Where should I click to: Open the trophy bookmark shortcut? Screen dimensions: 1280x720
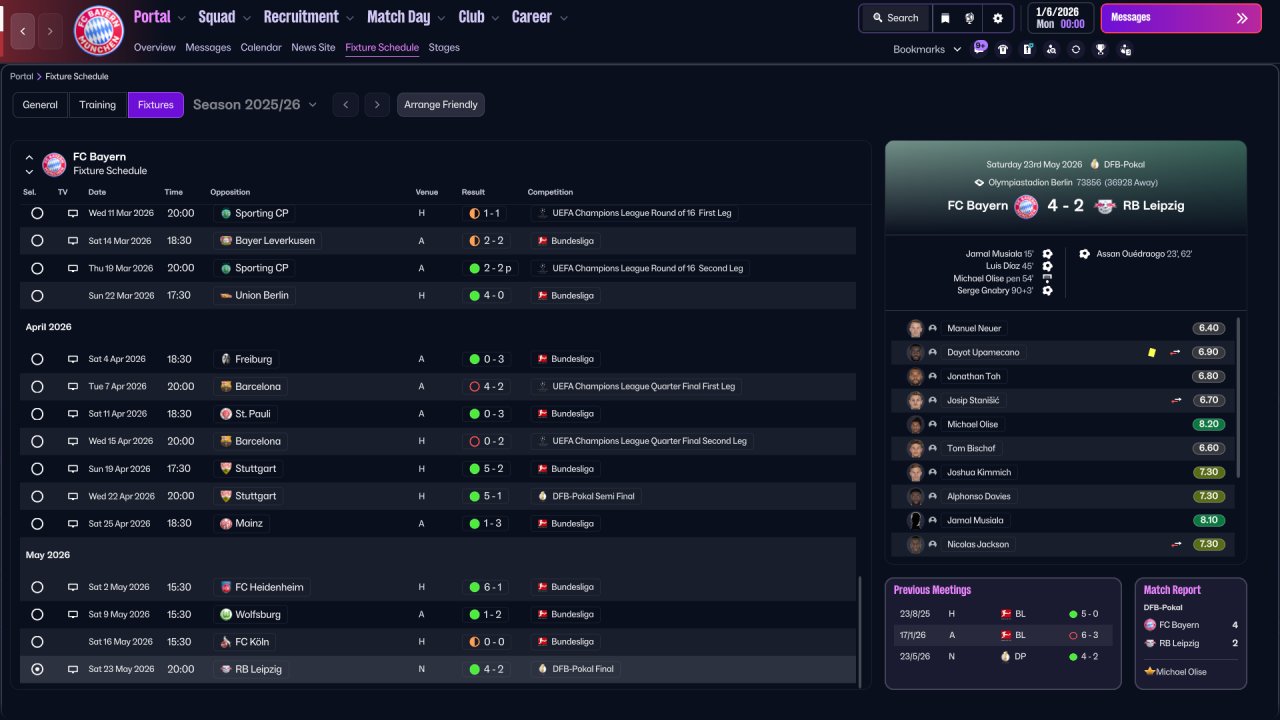tap(1100, 49)
